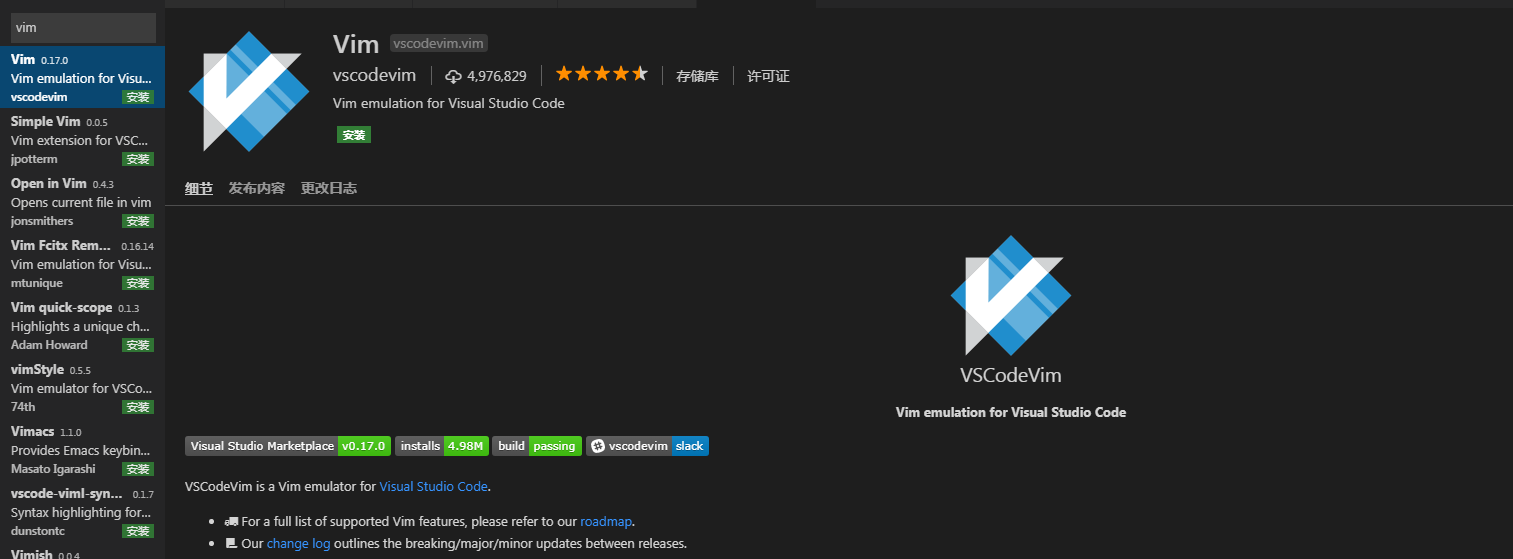This screenshot has height=559, width=1513.
Task: Select Vim Fcitx Rem... extension entry
Action: click(x=82, y=263)
